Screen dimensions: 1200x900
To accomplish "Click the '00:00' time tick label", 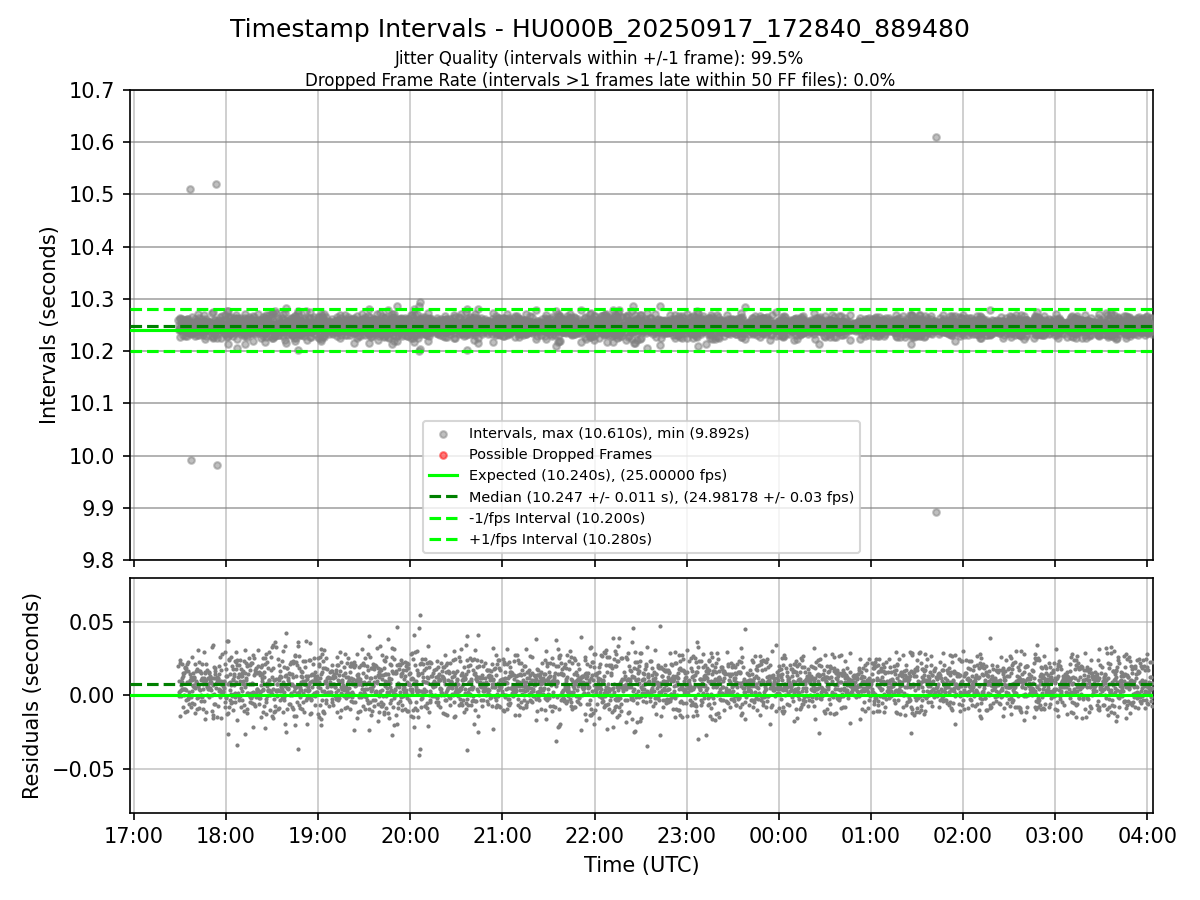I will [778, 833].
